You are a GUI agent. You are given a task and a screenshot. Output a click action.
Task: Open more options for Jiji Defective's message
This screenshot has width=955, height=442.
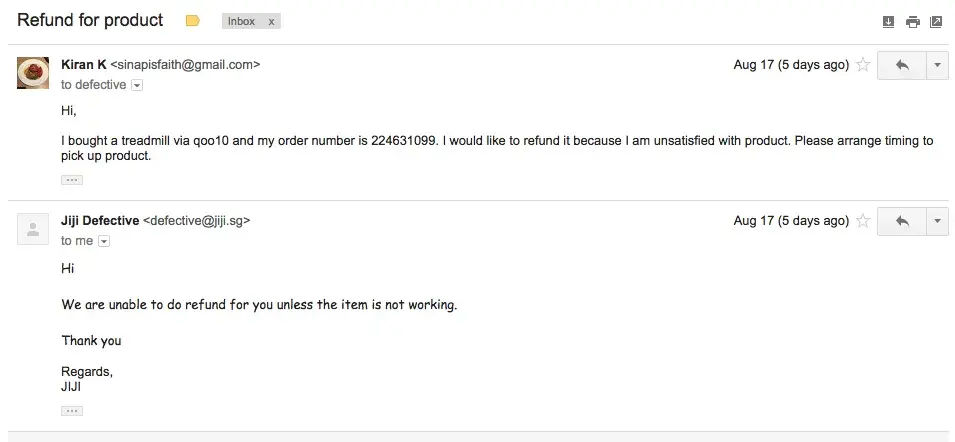(x=937, y=221)
